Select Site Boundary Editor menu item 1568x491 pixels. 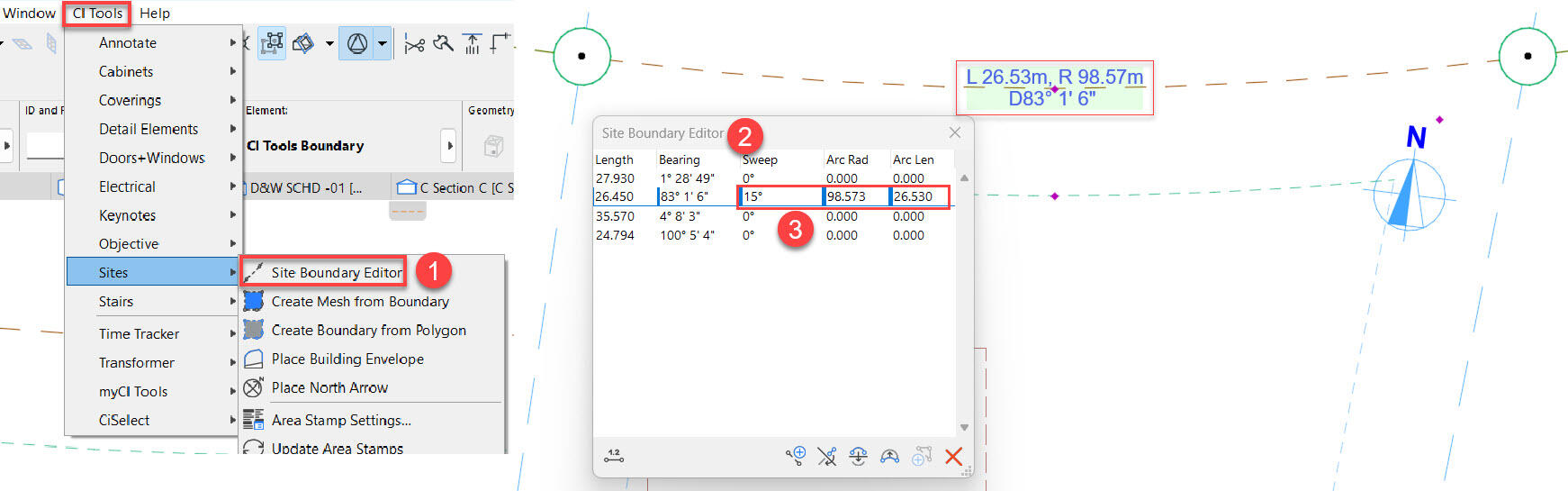[336, 272]
